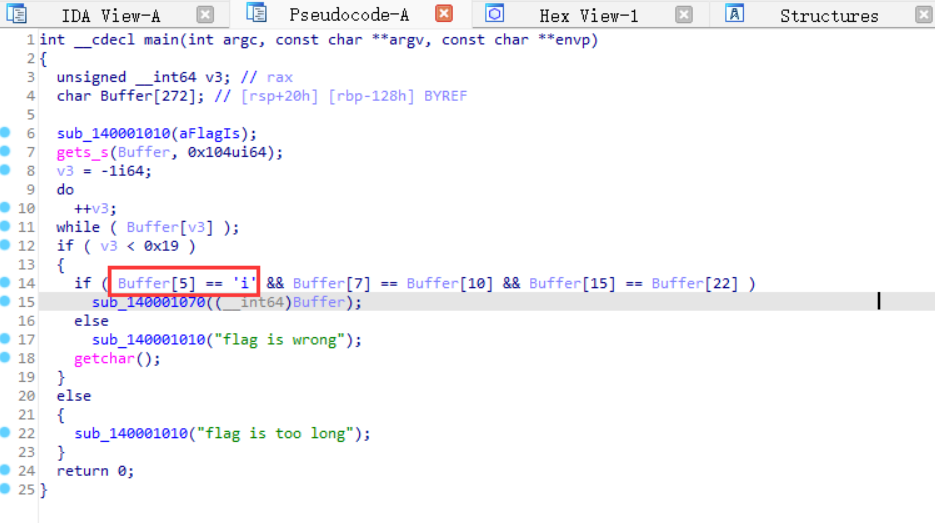Viewport: 935px width, 523px height.
Task: Toggle the breakpoint dot on line 10
Action: (x=5, y=208)
